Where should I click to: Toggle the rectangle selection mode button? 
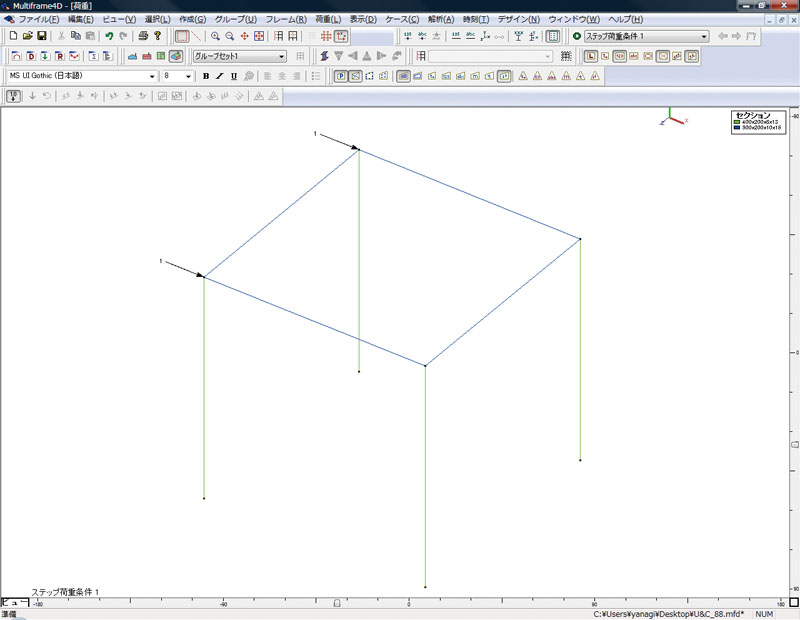pos(182,36)
